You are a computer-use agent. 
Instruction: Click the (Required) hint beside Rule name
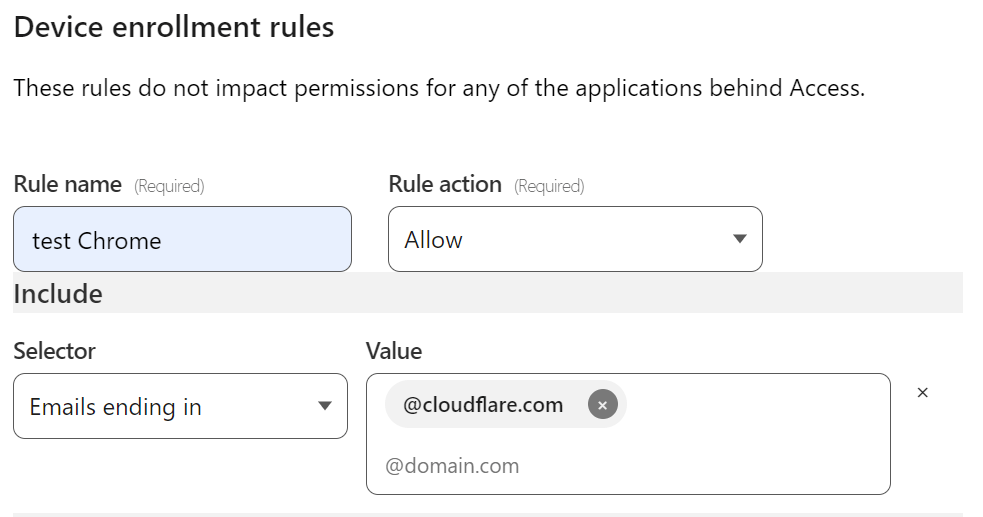pyautogui.click(x=169, y=186)
